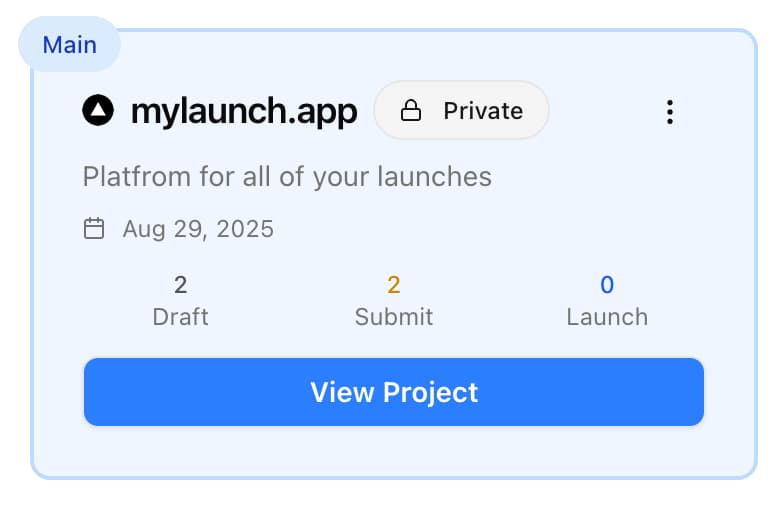Click the black triangle project logo
Image resolution: width=774 pixels, height=518 pixels.
pos(98,111)
